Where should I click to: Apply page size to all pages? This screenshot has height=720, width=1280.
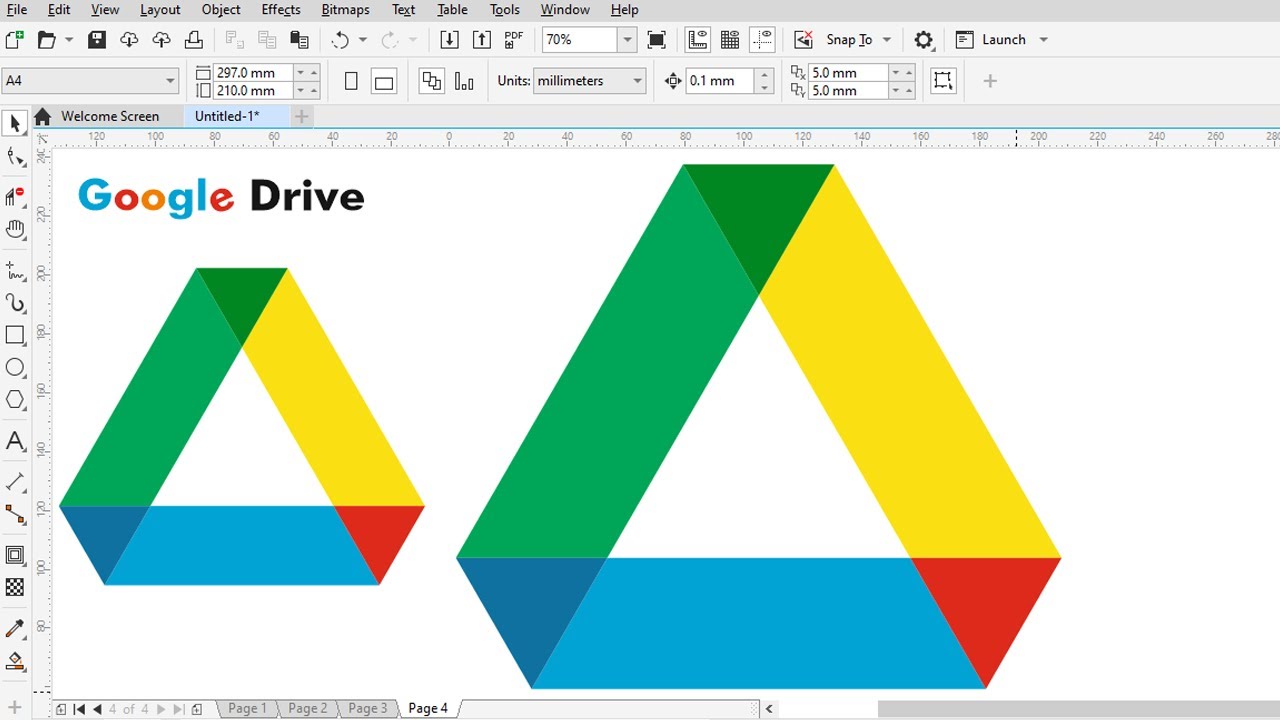coord(432,81)
